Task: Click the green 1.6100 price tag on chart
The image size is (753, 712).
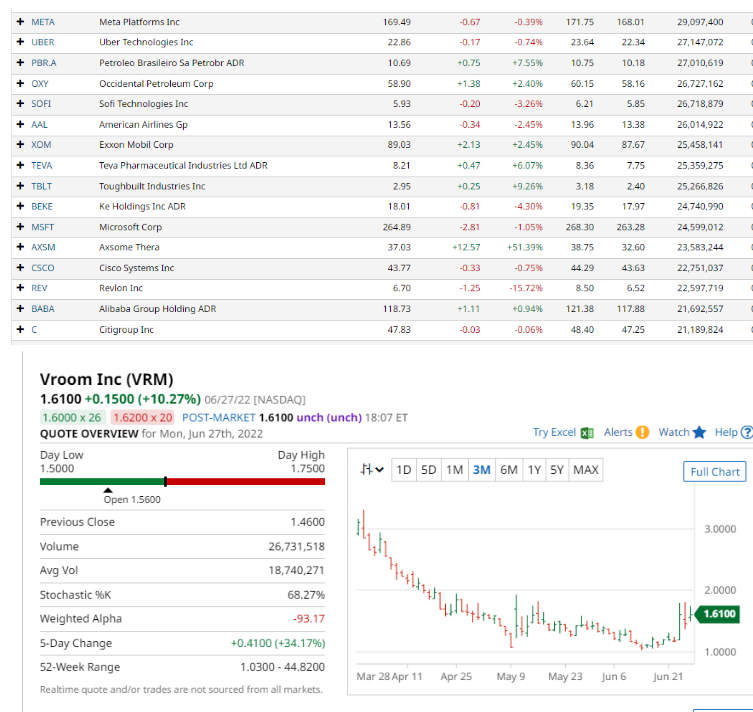Action: (x=716, y=614)
